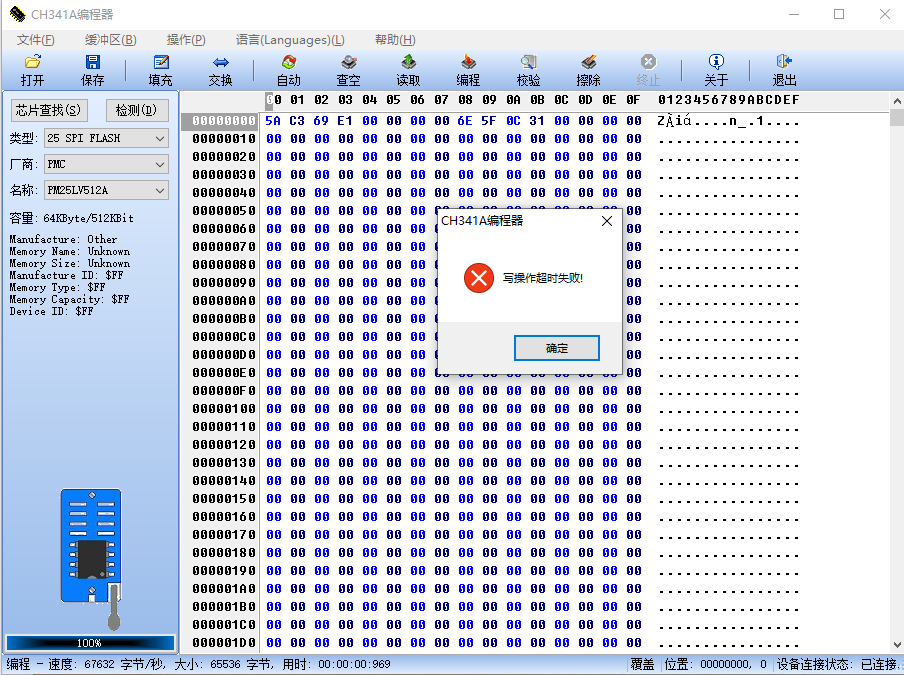The image size is (904, 675).
Task: Click the 编程 (Program) toolbar icon
Action: click(468, 62)
